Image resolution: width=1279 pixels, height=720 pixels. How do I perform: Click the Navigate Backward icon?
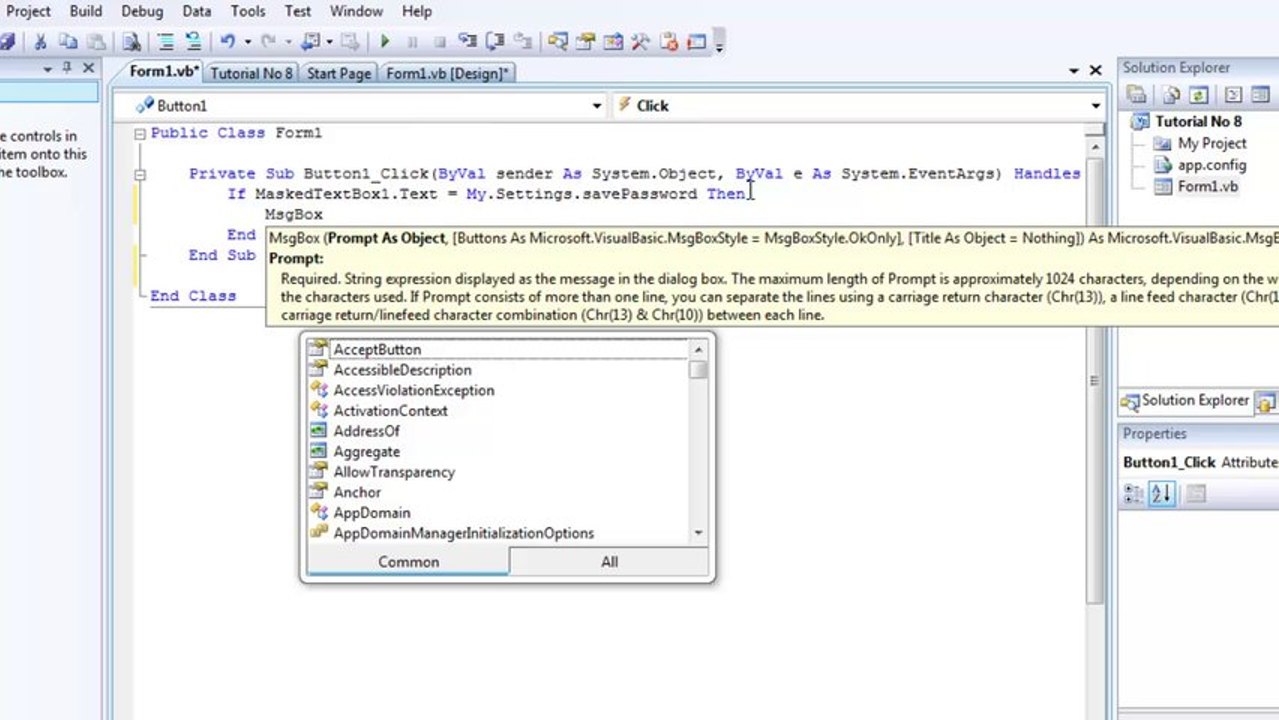point(310,42)
